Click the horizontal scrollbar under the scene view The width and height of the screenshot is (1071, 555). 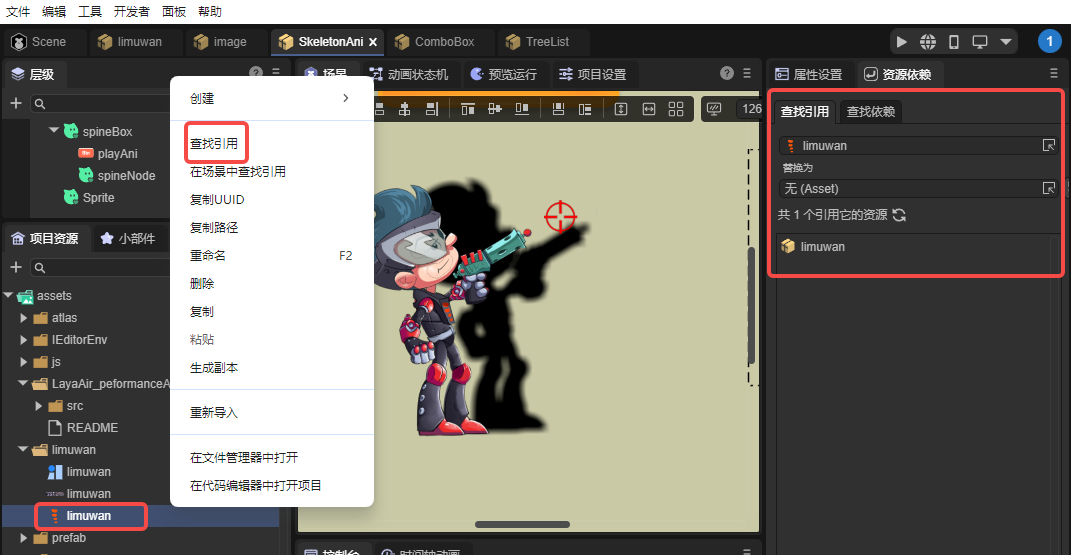click(522, 524)
